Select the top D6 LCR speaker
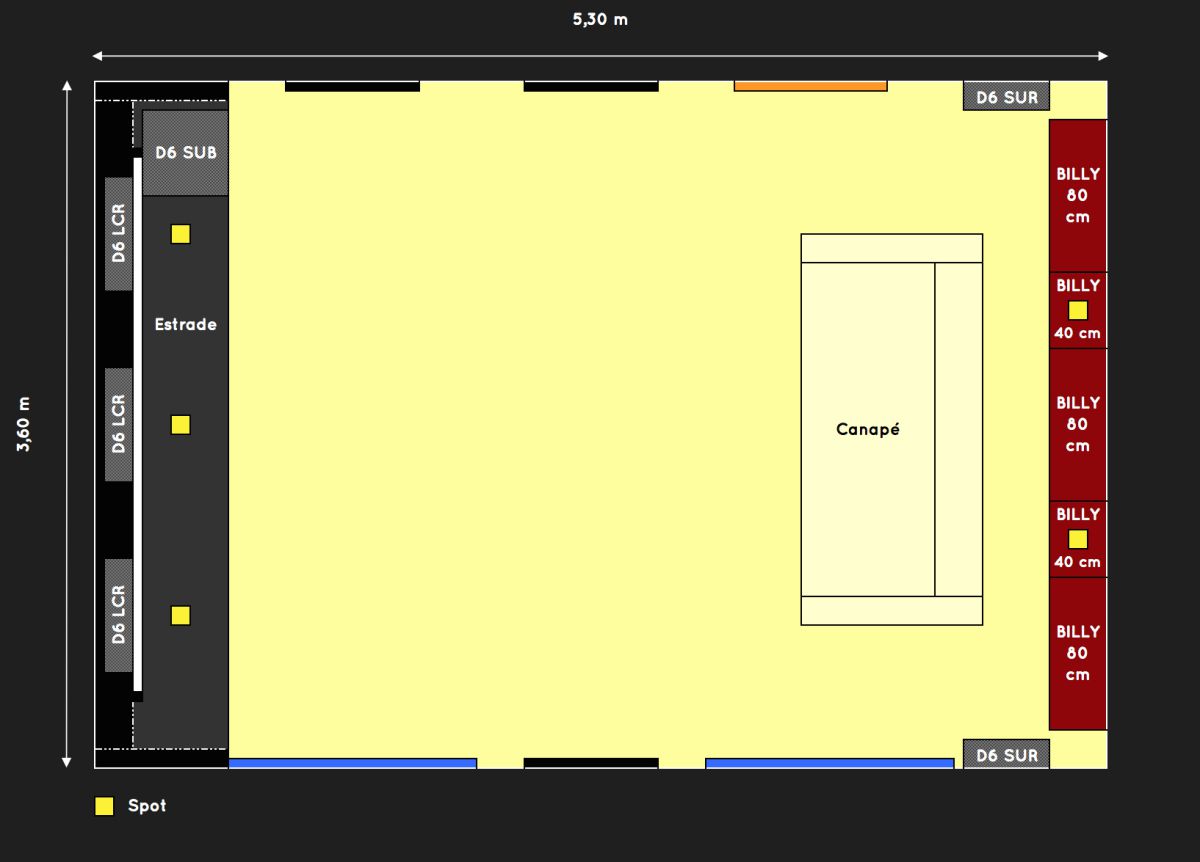 tap(119, 234)
